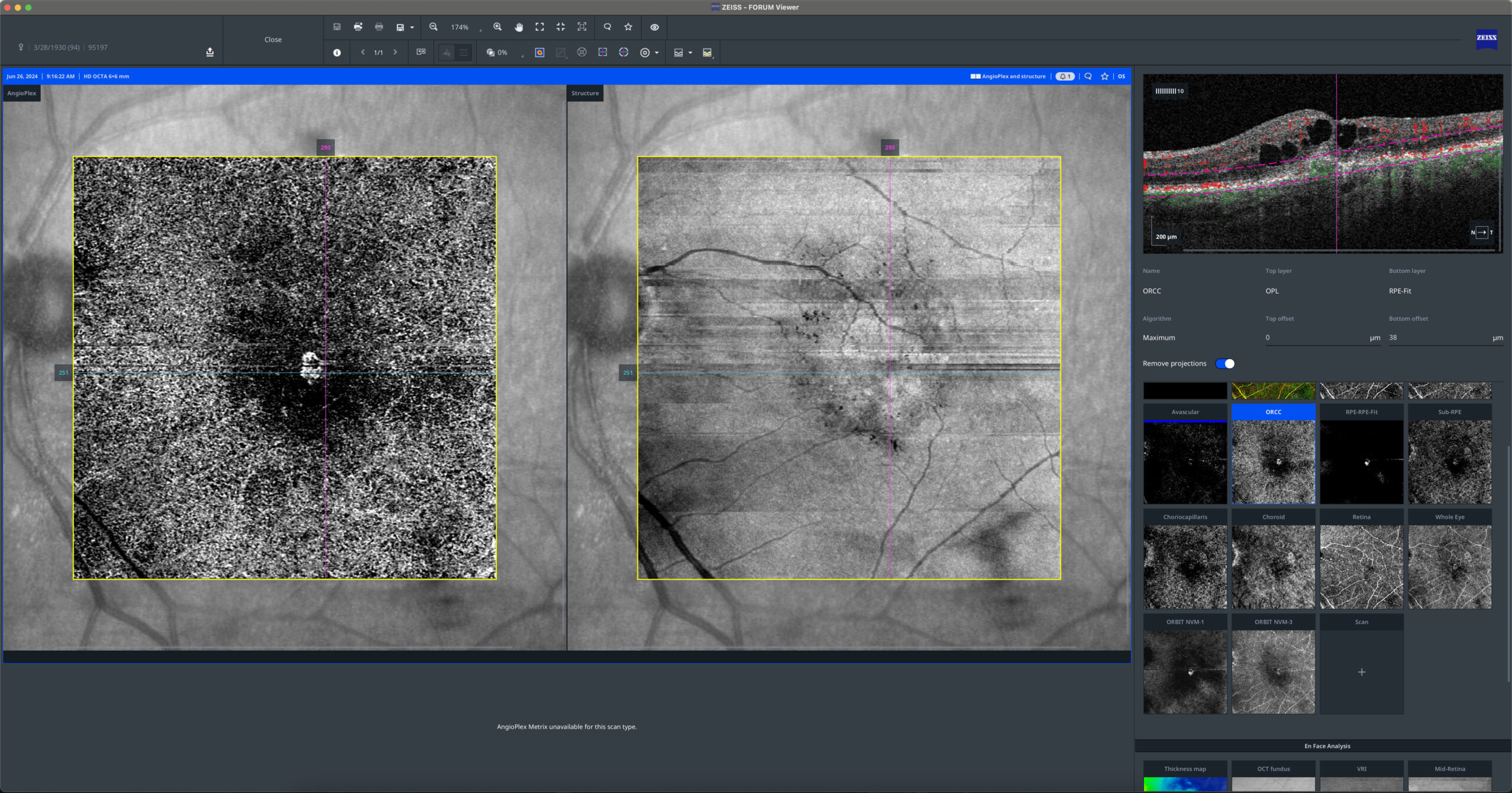1512x793 pixels.
Task: Click the colored segmentation lines icon
Action: click(707, 53)
